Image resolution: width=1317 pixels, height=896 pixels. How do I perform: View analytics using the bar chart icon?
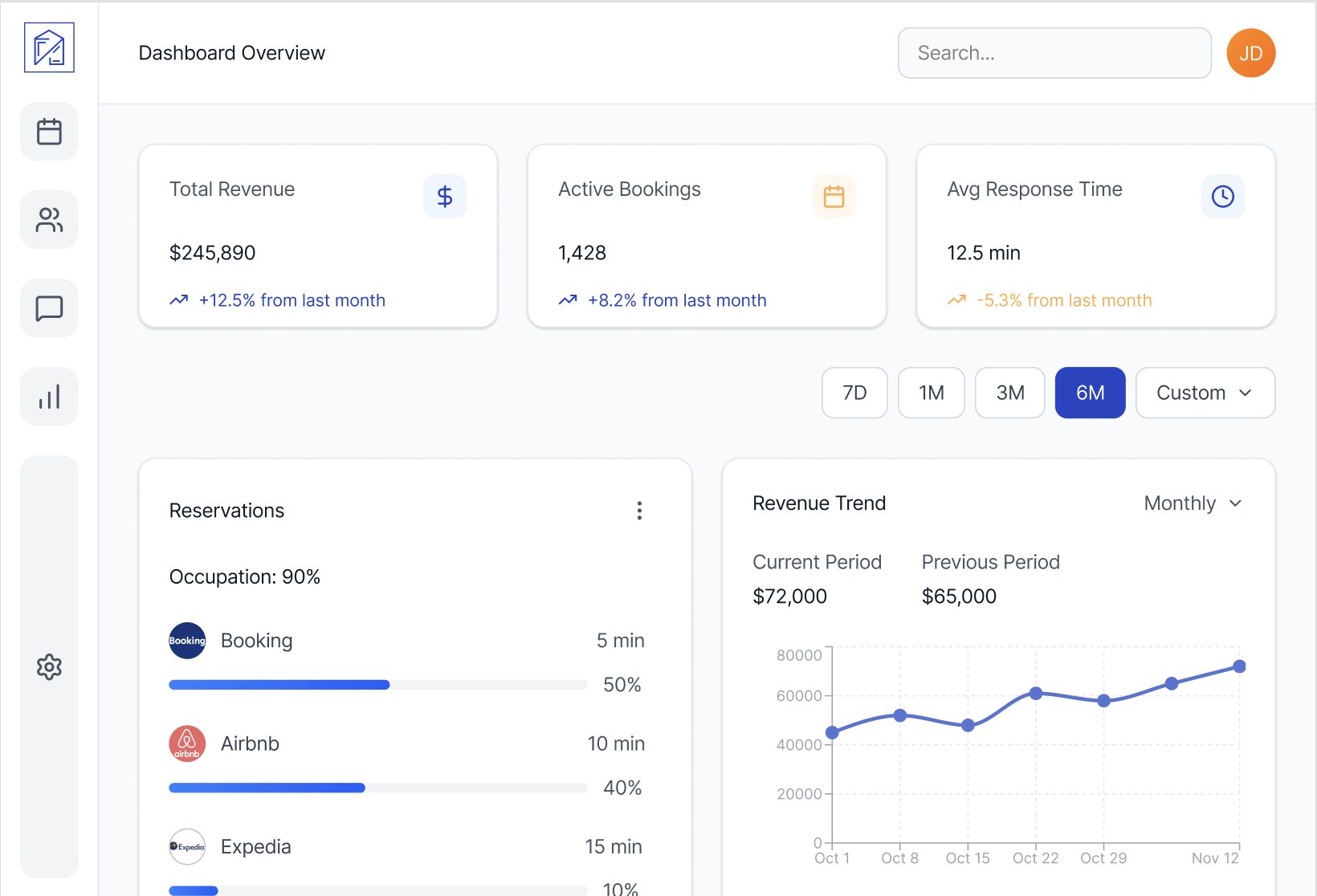coord(49,396)
